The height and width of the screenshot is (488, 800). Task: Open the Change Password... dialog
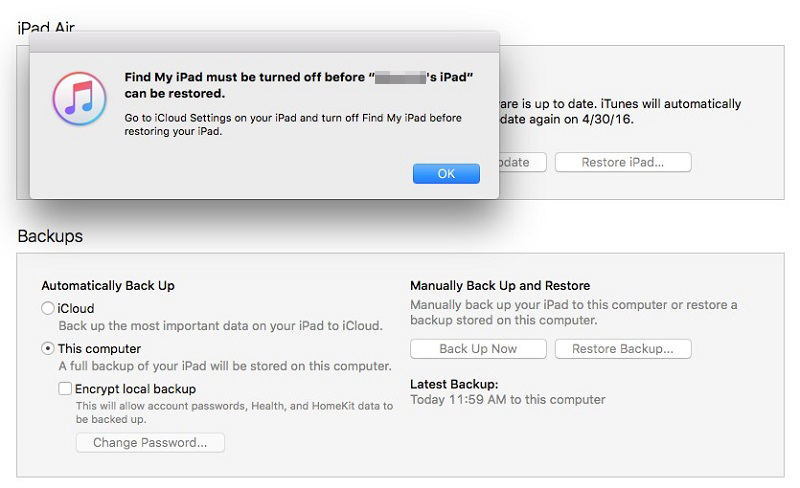[150, 443]
